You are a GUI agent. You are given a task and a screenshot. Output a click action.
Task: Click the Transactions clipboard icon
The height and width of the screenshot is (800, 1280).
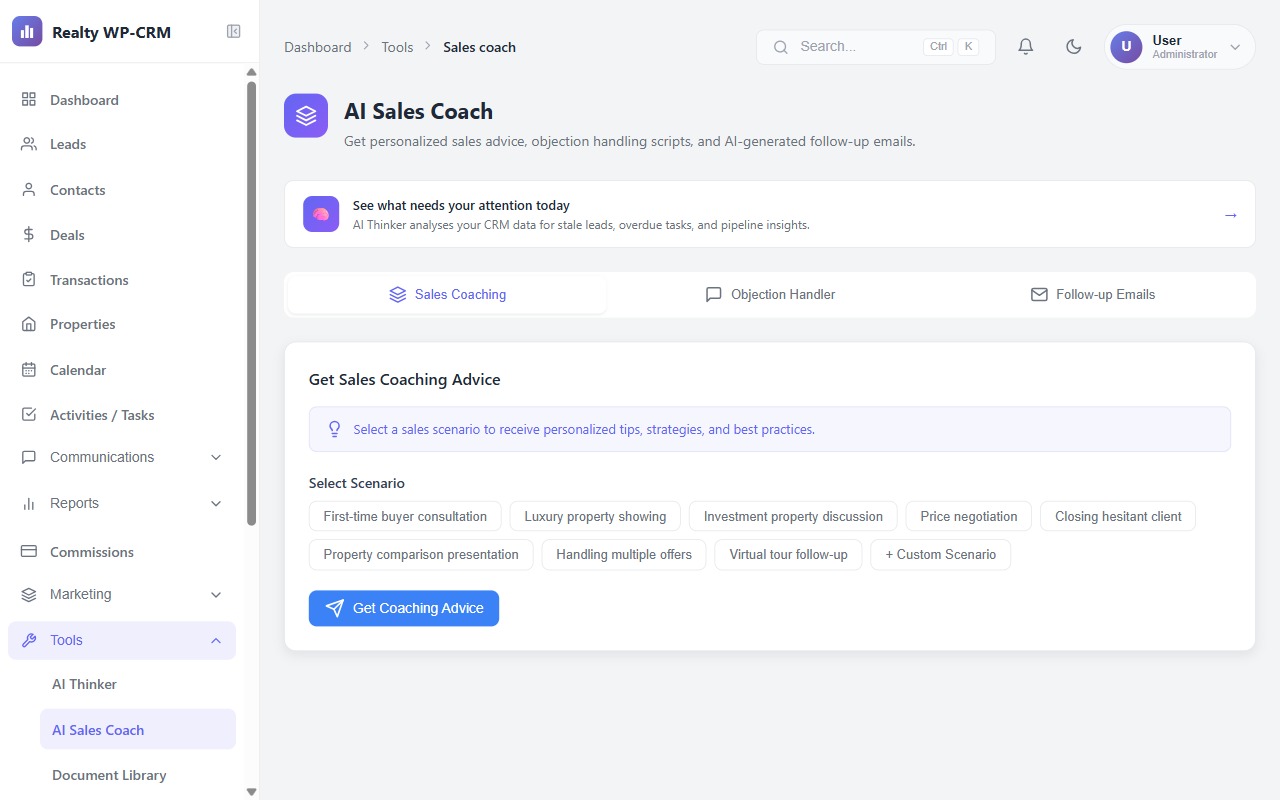pos(29,280)
